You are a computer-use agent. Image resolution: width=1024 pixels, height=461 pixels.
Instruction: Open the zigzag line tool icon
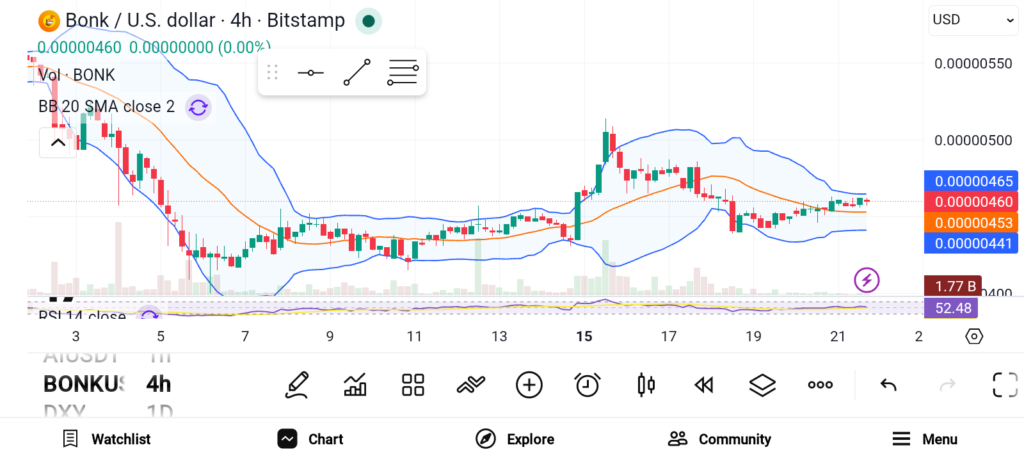[471, 385]
